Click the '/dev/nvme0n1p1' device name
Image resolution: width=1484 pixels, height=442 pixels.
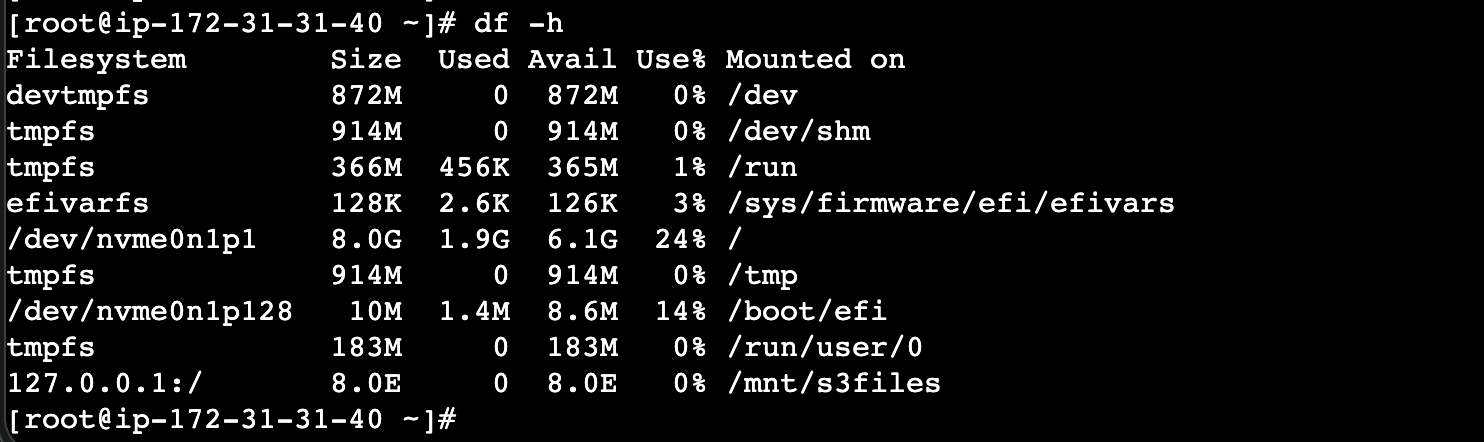(x=132, y=240)
